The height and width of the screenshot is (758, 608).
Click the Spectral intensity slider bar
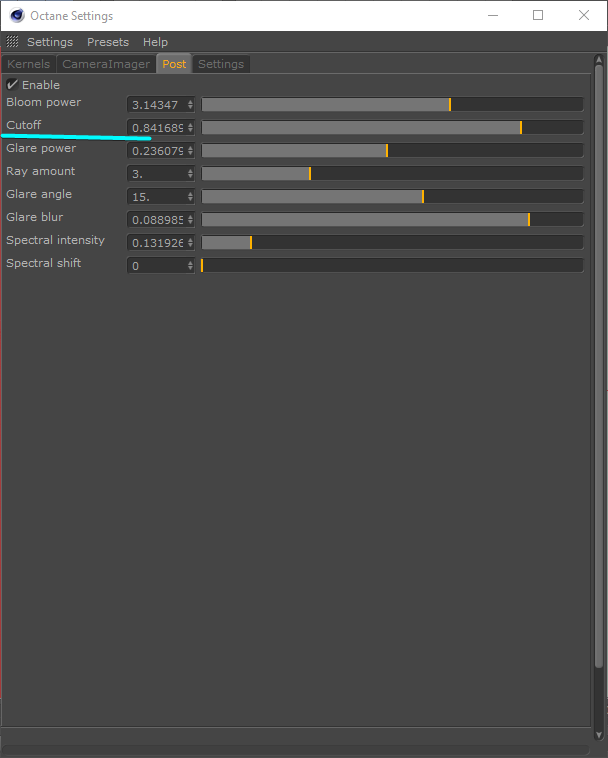click(392, 242)
